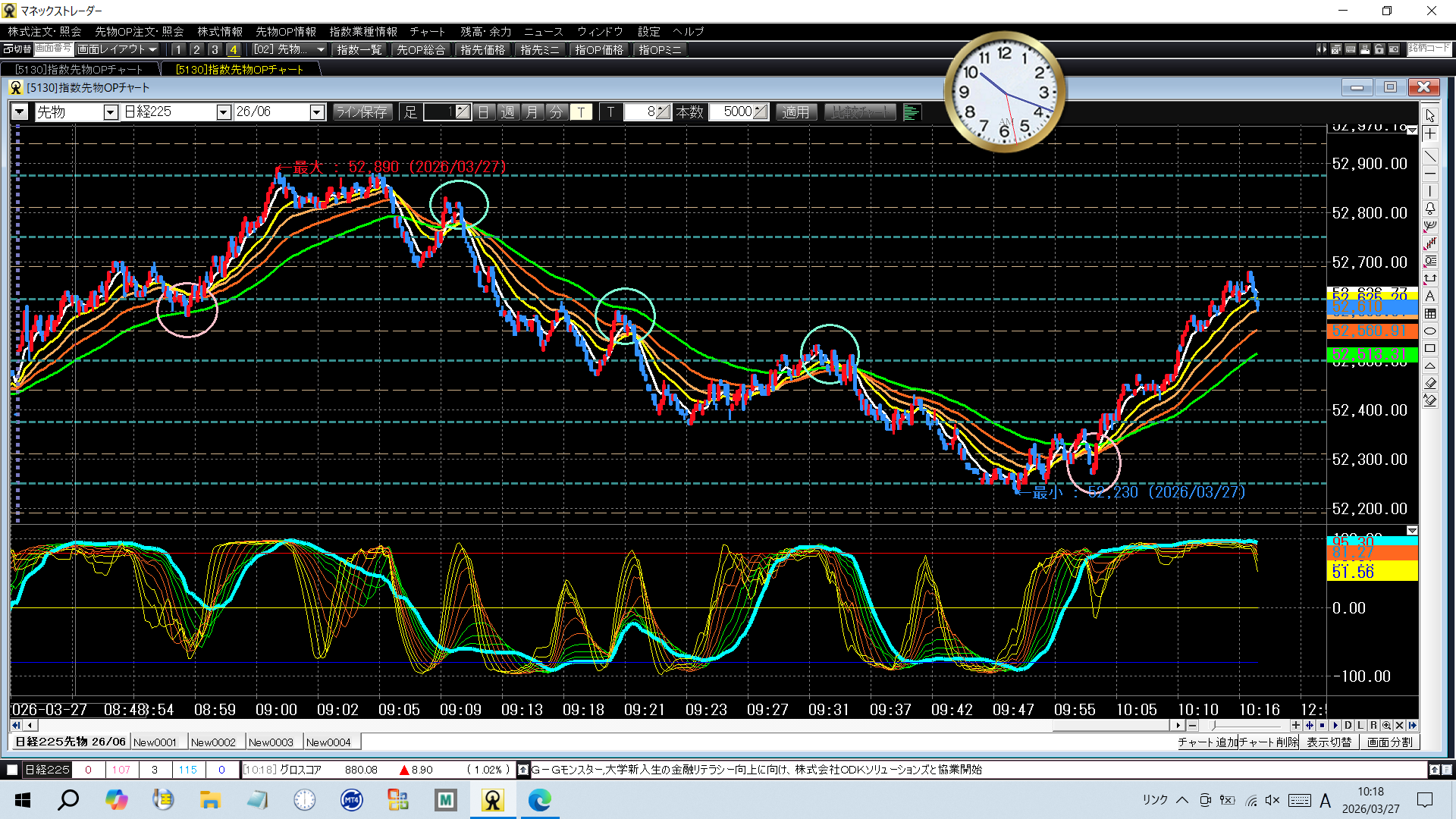Toggle the T tick timeframe button

tap(581, 112)
